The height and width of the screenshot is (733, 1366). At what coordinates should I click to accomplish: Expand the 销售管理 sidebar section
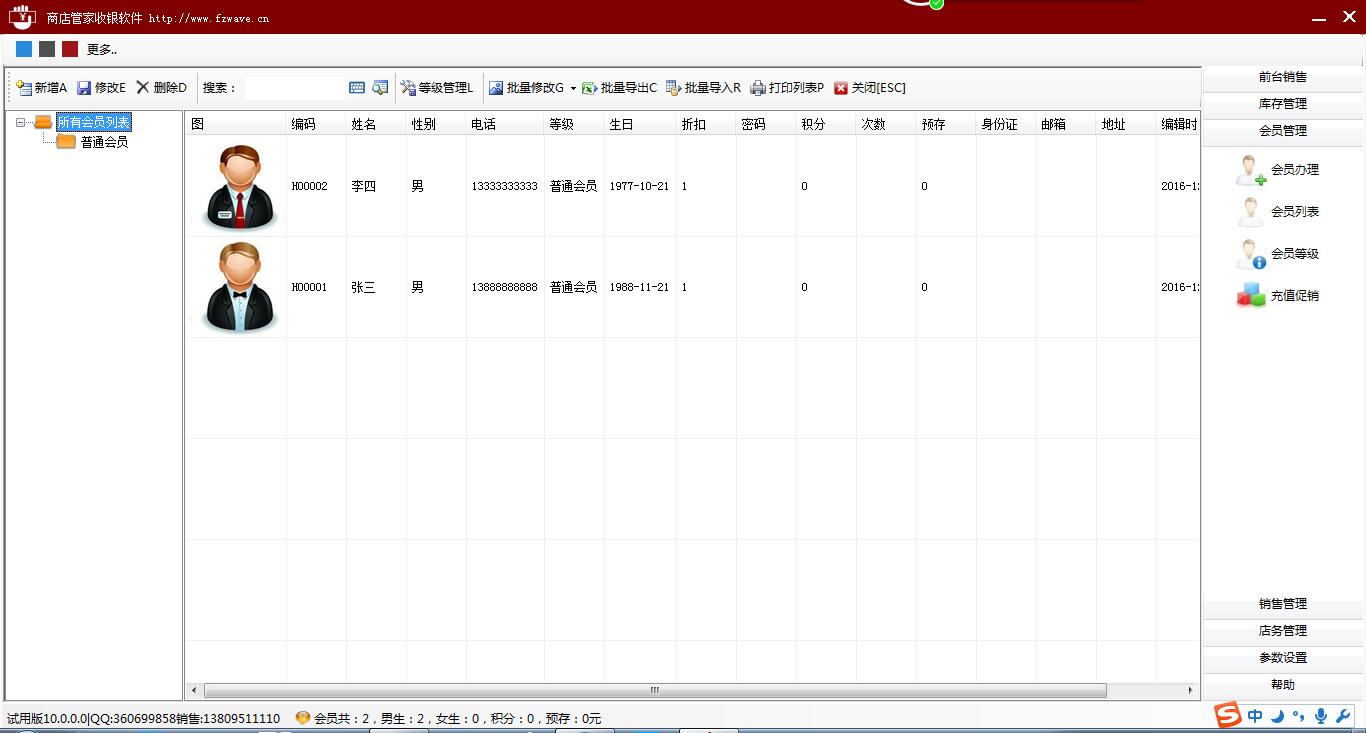[x=1281, y=604]
